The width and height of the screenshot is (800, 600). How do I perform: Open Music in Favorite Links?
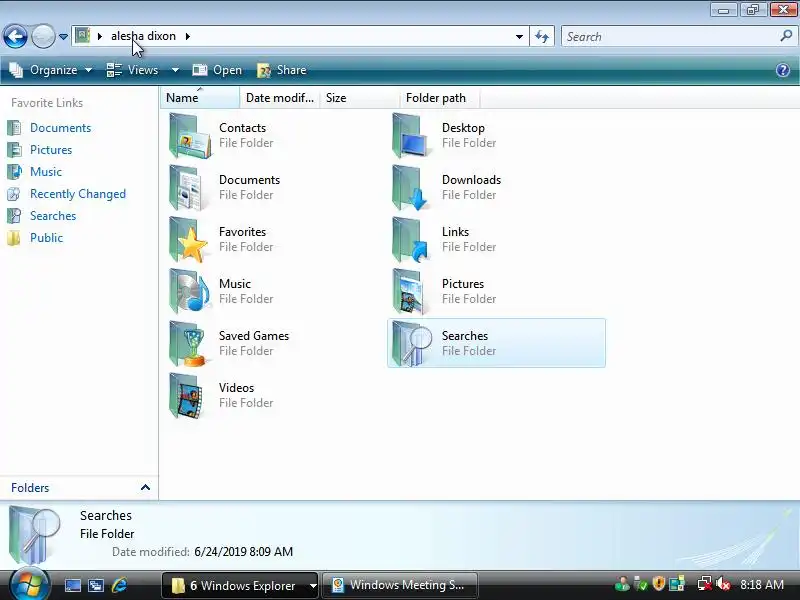point(45,171)
